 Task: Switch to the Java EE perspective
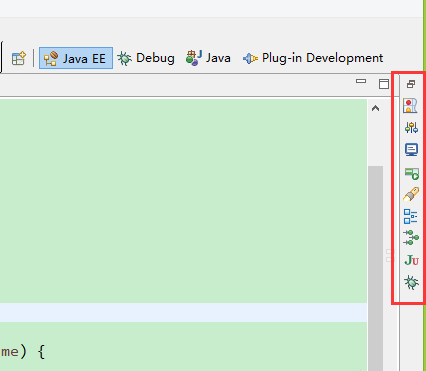tap(76, 58)
